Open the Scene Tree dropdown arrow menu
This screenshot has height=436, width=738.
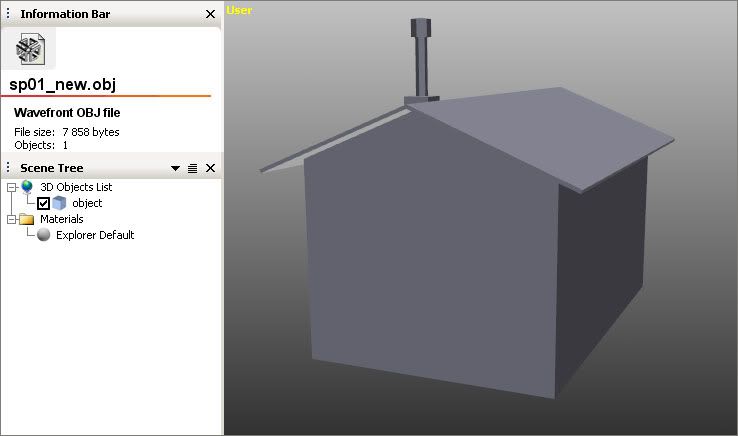click(x=176, y=168)
